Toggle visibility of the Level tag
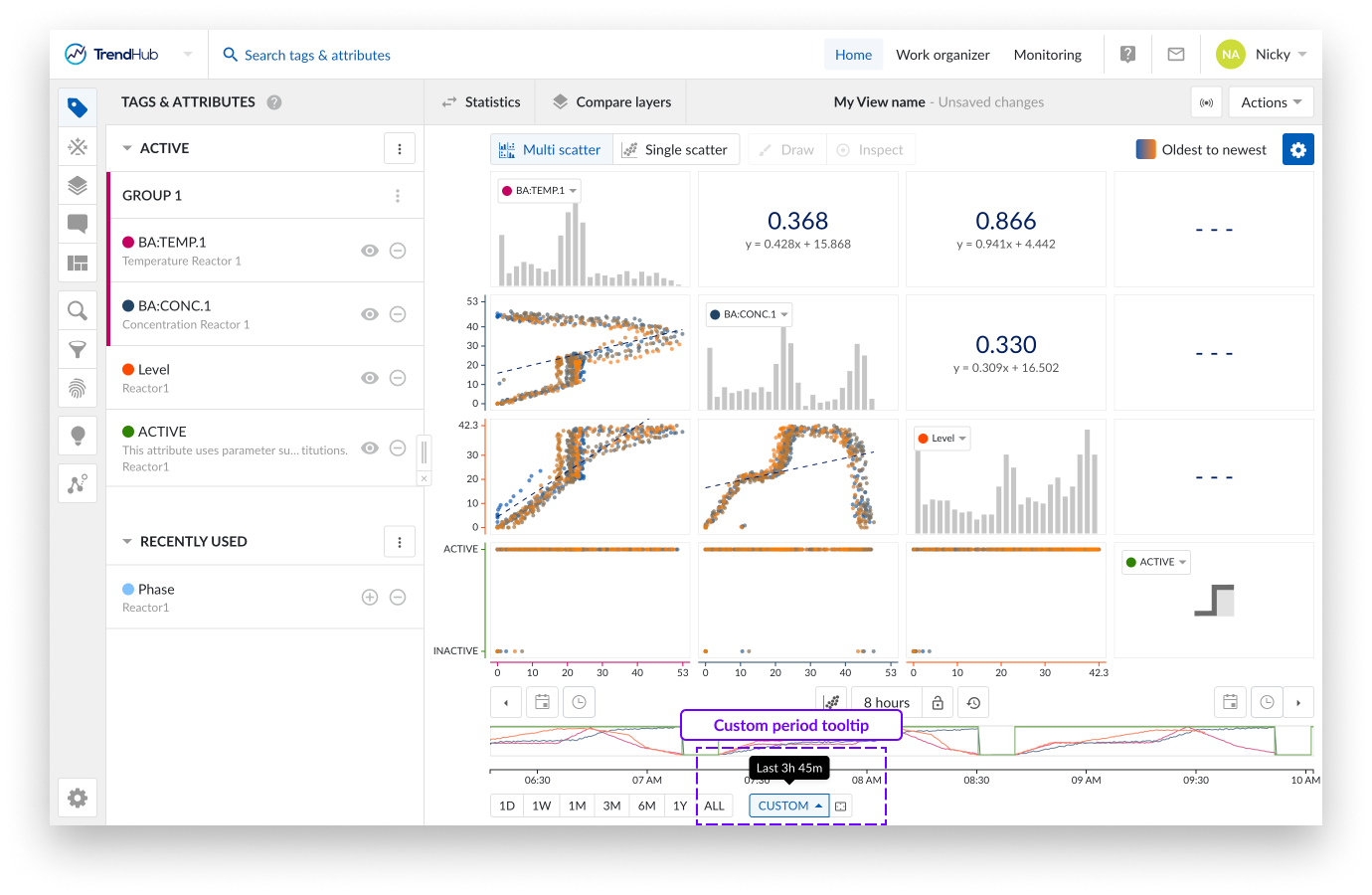 [370, 378]
